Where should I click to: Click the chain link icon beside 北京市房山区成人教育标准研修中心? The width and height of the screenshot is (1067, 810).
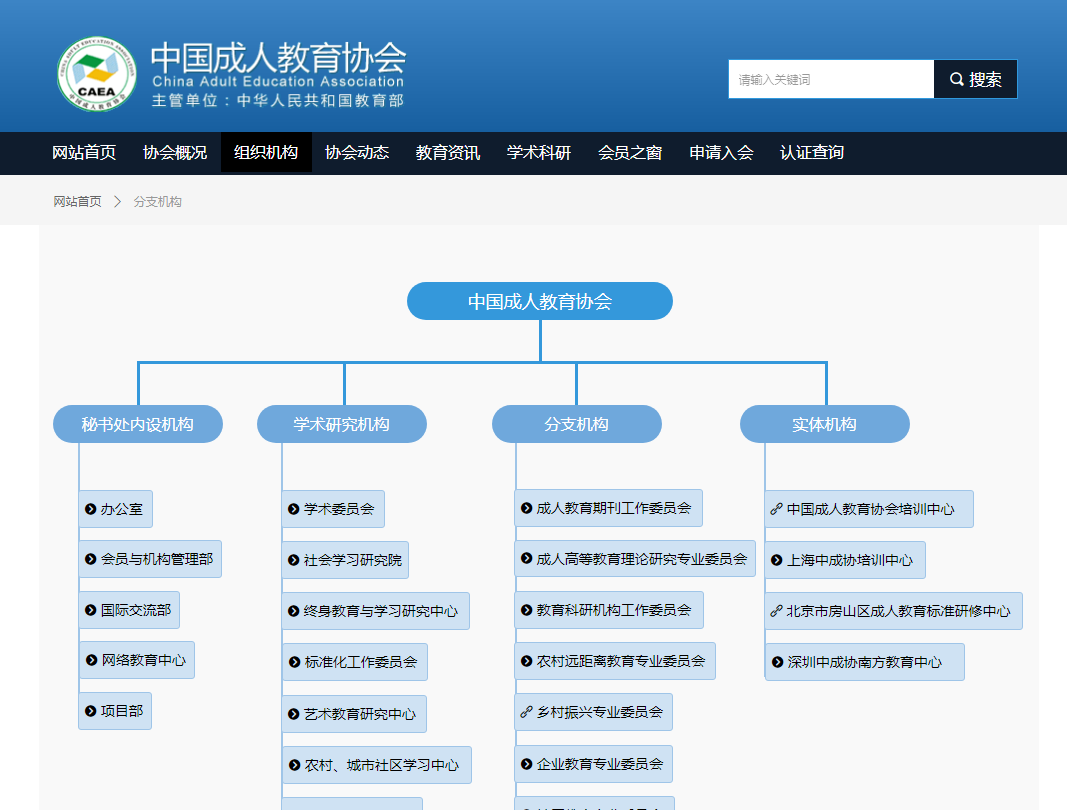(776, 611)
